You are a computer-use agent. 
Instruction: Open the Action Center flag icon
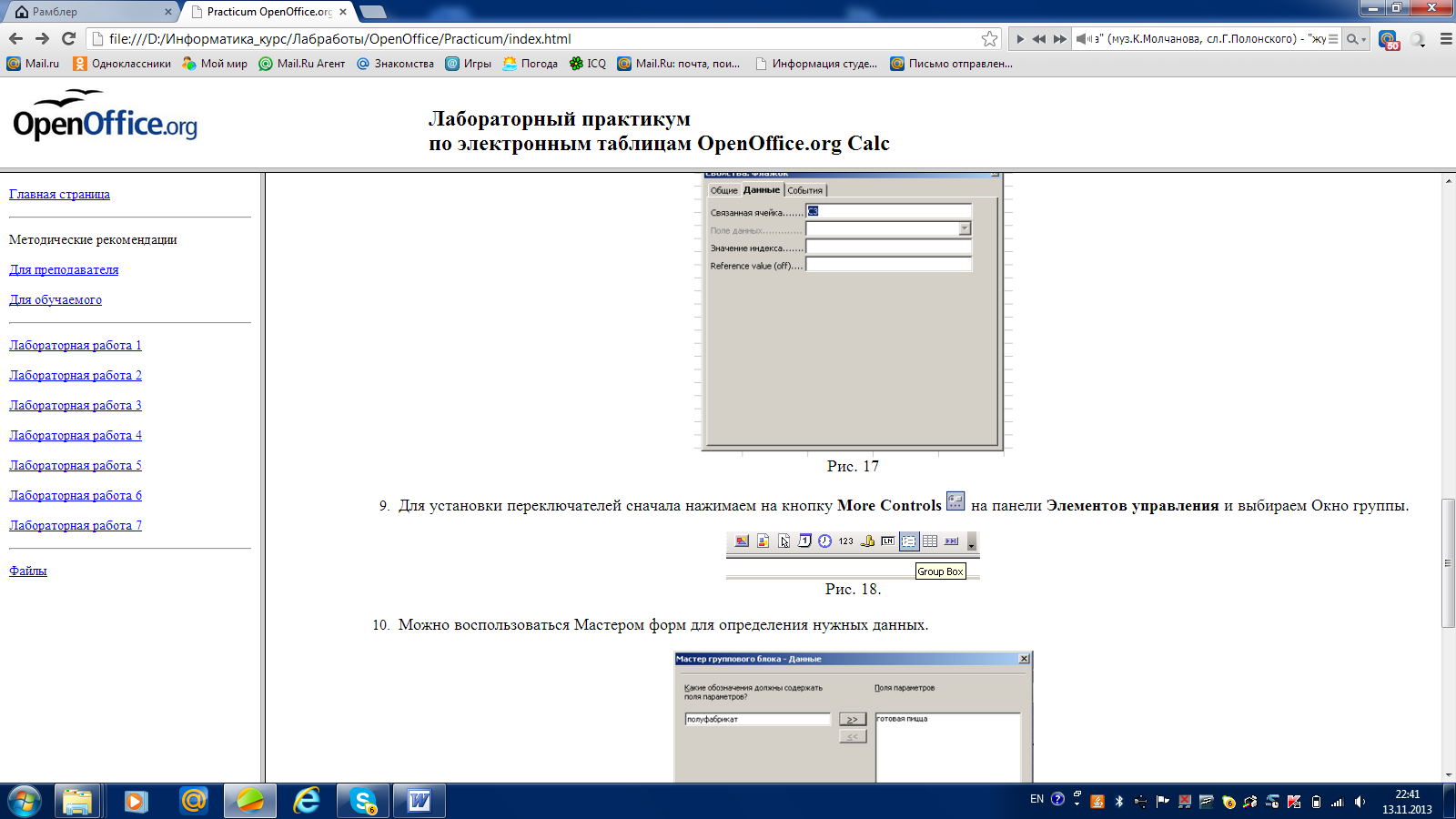pos(1163,802)
